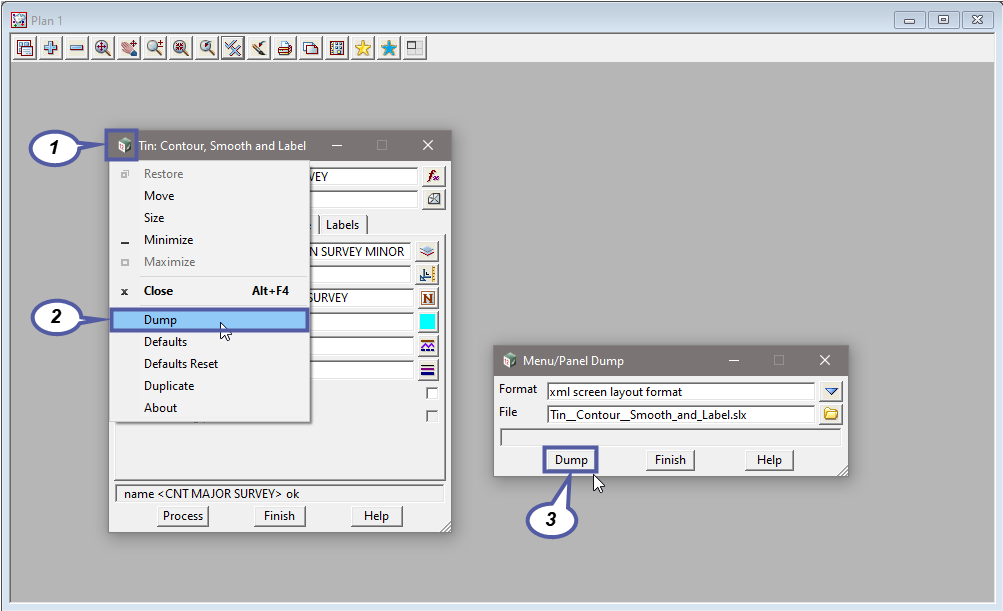Open the fx function icon in Tin panel

(x=433, y=176)
